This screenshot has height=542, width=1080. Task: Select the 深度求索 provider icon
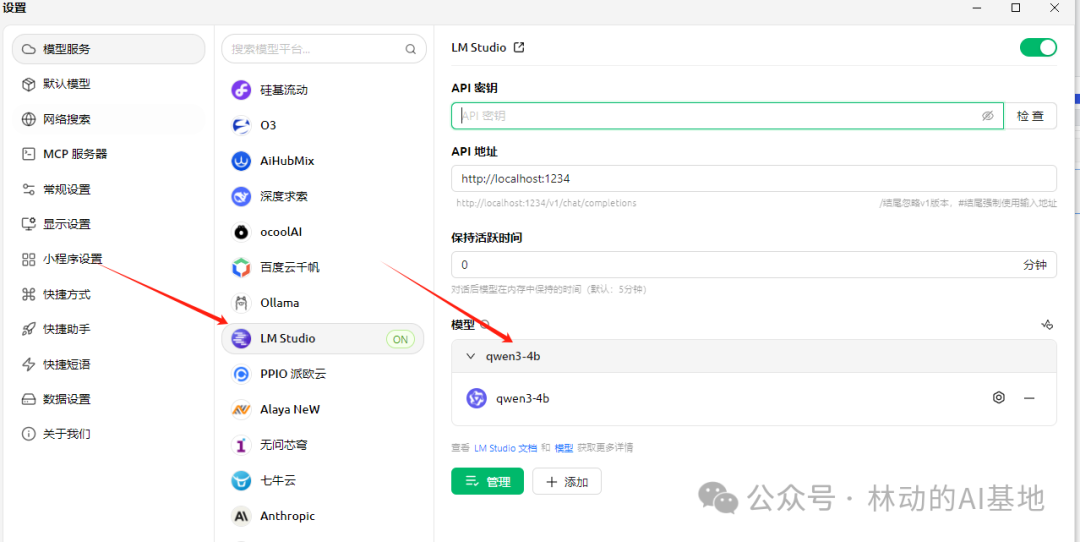pos(241,196)
